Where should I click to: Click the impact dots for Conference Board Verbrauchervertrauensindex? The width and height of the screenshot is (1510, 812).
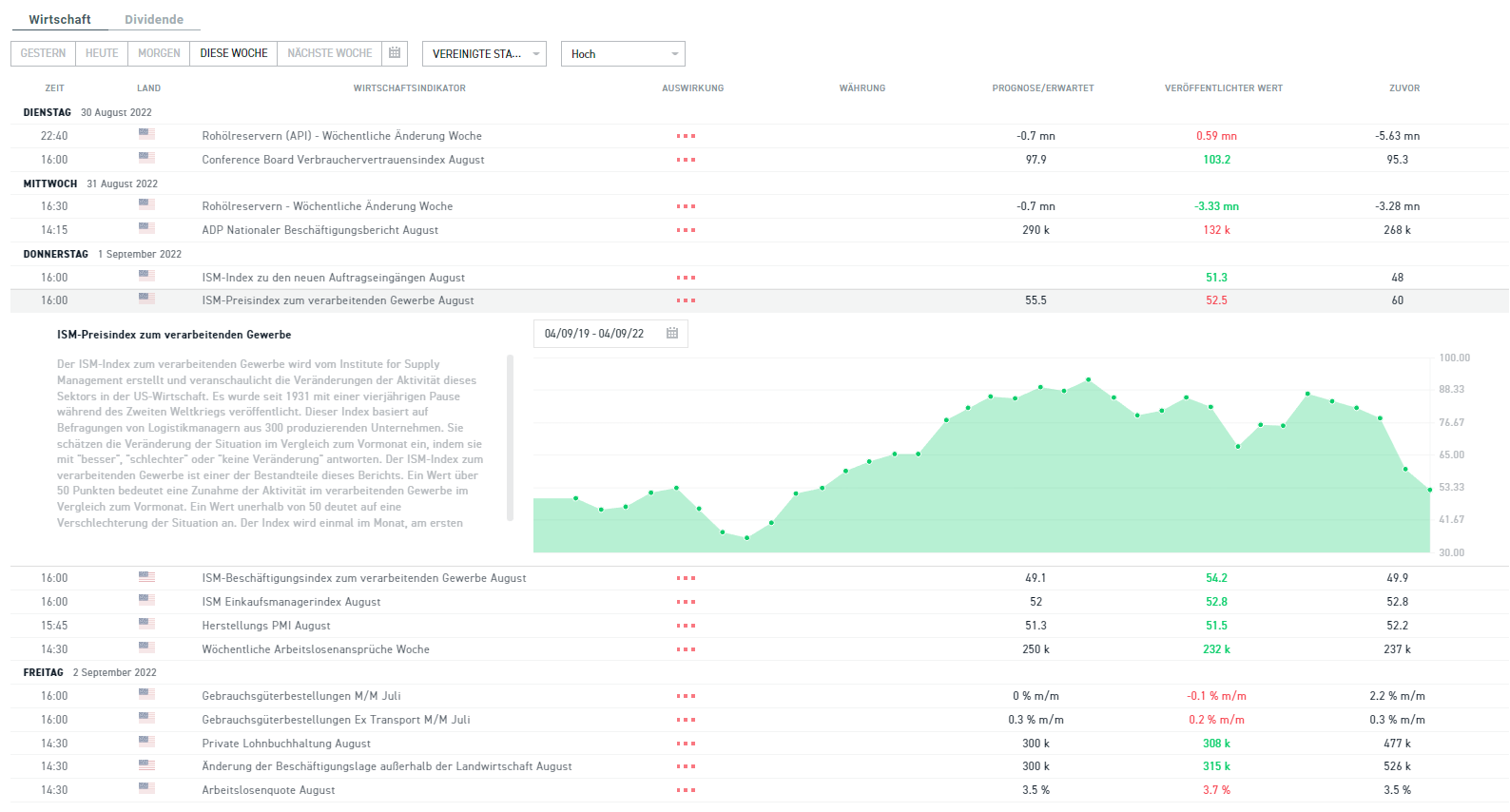(x=687, y=160)
